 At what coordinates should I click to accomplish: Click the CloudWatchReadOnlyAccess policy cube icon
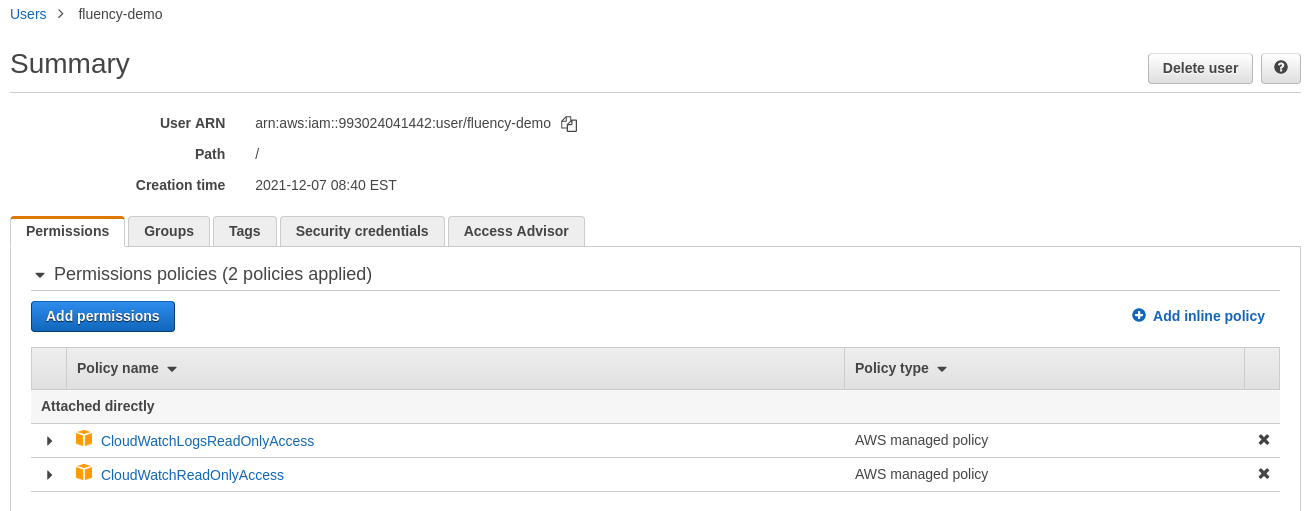click(x=84, y=473)
